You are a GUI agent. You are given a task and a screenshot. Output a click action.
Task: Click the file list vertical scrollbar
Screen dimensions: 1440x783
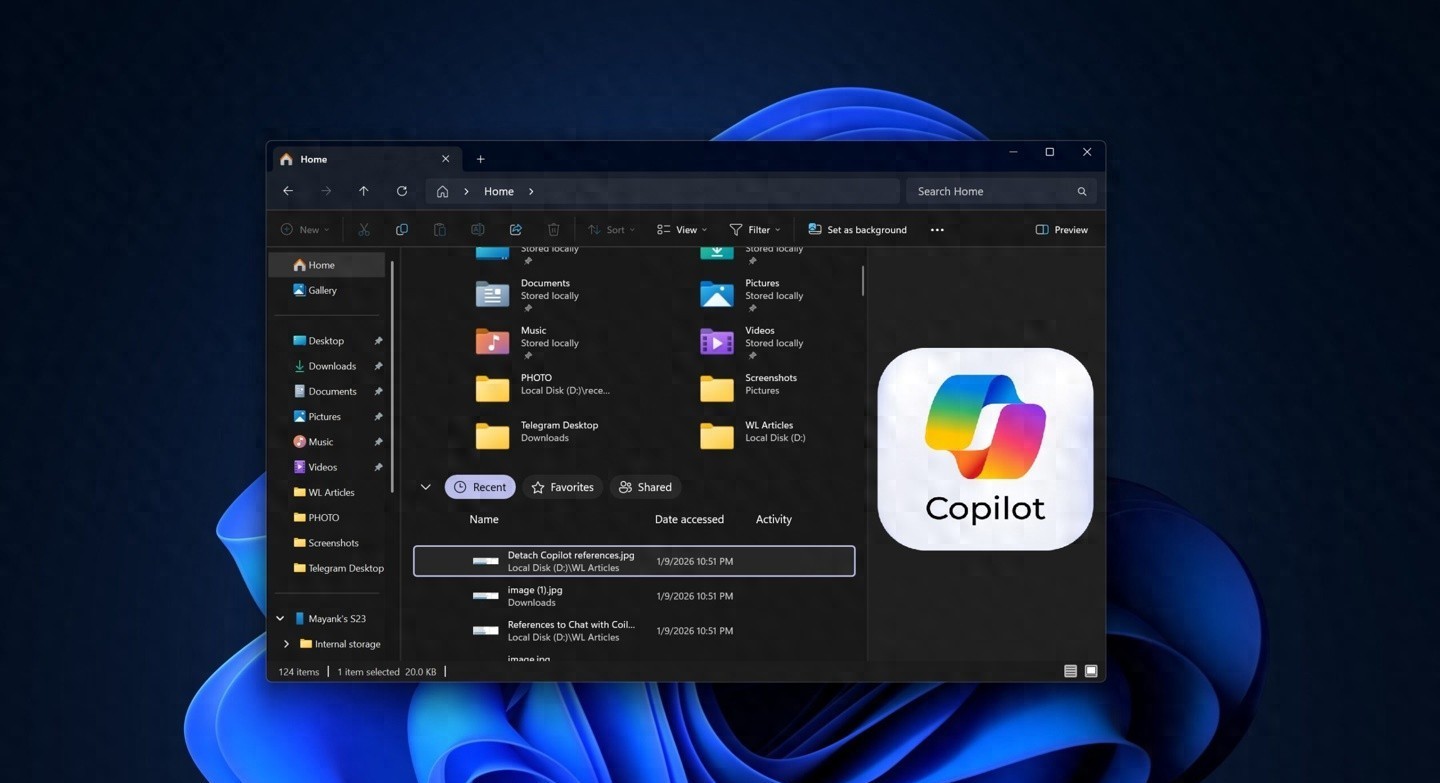pos(862,280)
